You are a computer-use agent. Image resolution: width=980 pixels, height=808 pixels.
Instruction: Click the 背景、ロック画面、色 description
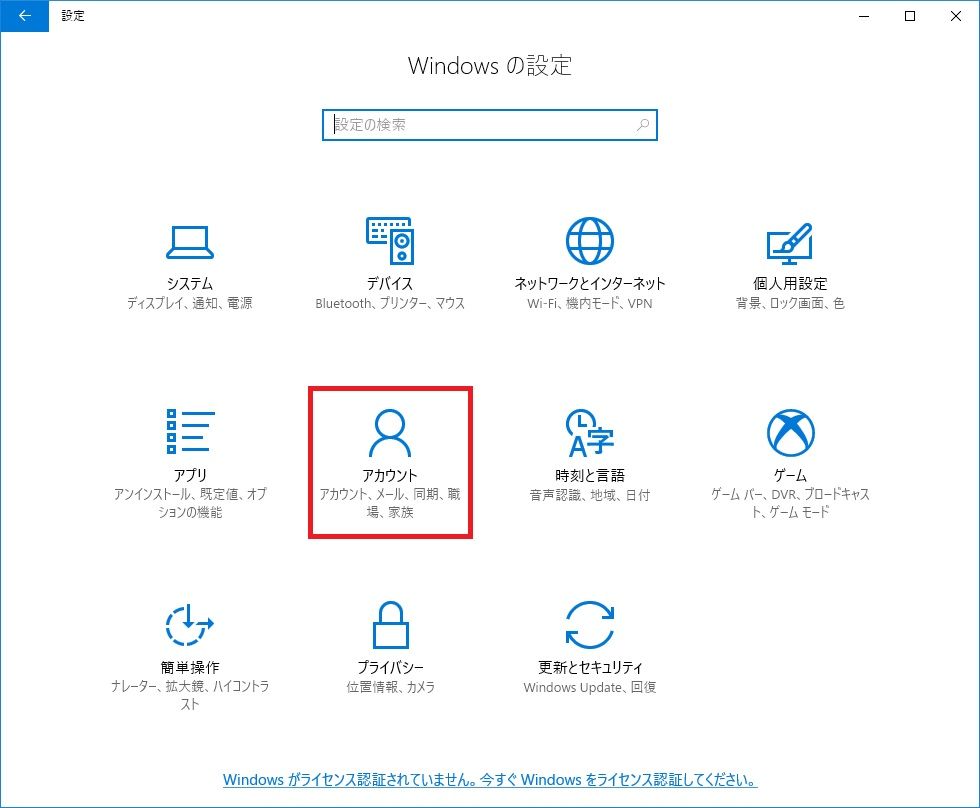coord(790,303)
